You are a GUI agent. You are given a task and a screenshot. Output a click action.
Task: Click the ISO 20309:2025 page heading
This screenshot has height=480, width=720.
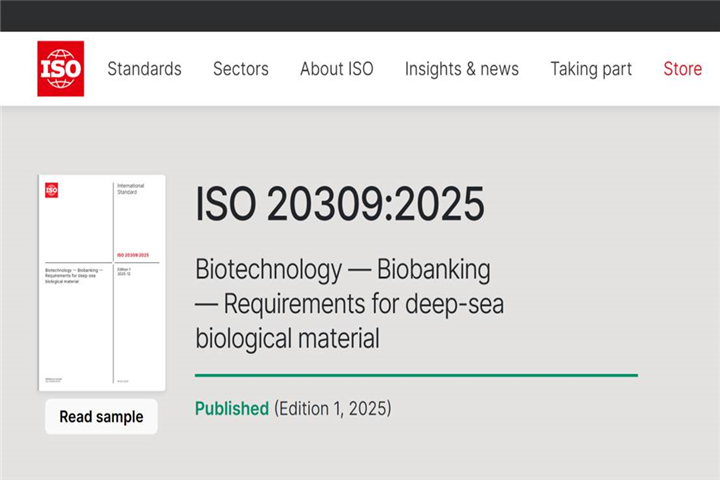pyautogui.click(x=339, y=205)
